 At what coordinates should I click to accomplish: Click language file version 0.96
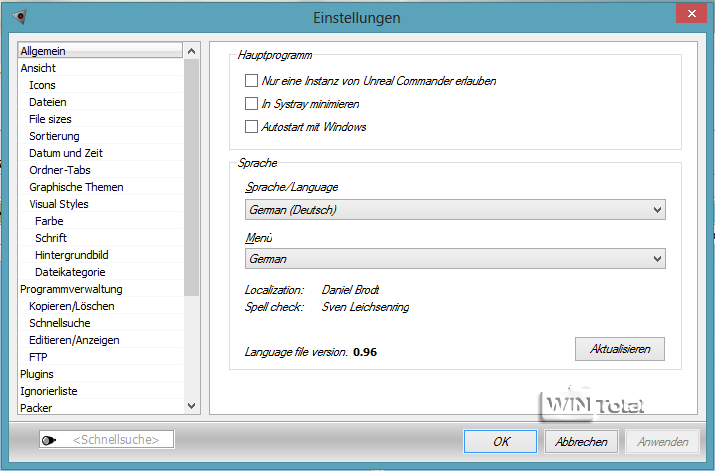point(365,352)
